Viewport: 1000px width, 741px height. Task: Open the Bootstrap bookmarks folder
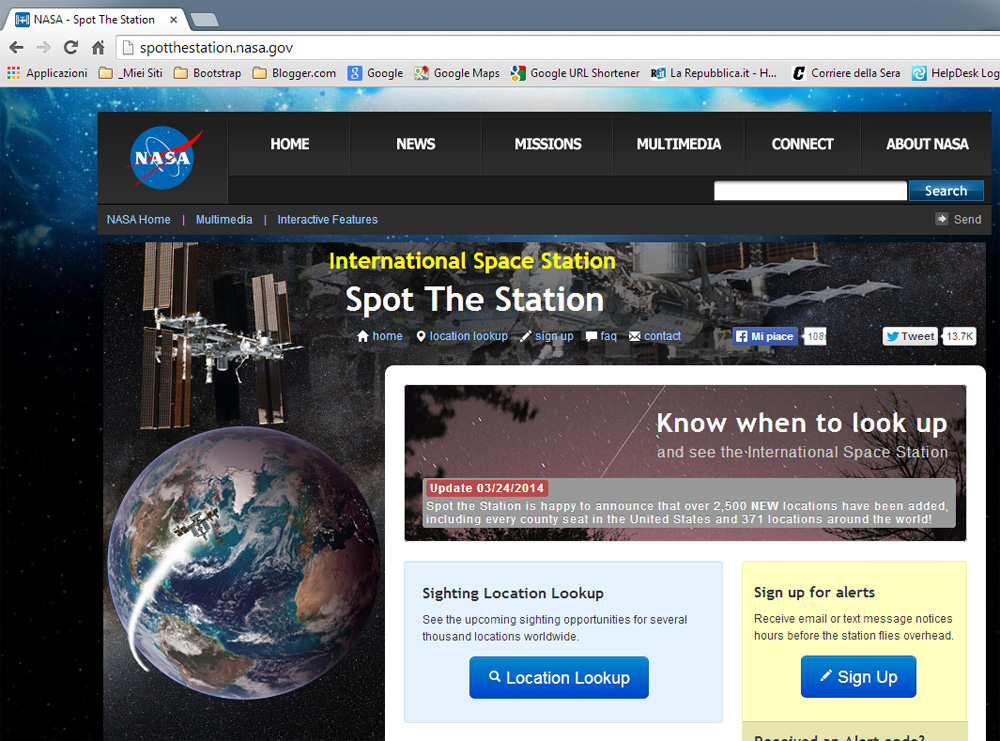208,73
